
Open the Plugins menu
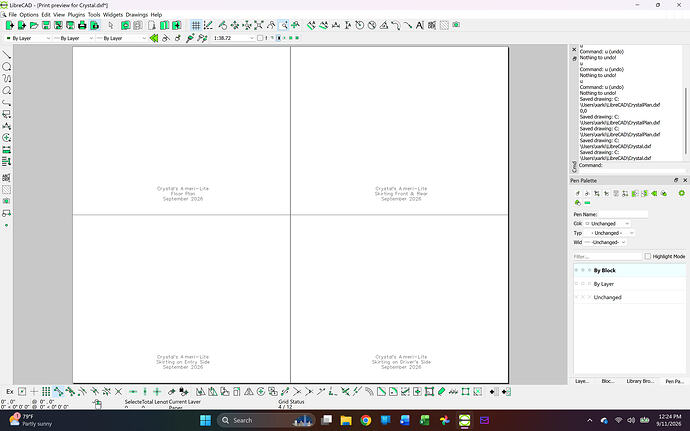(x=76, y=15)
